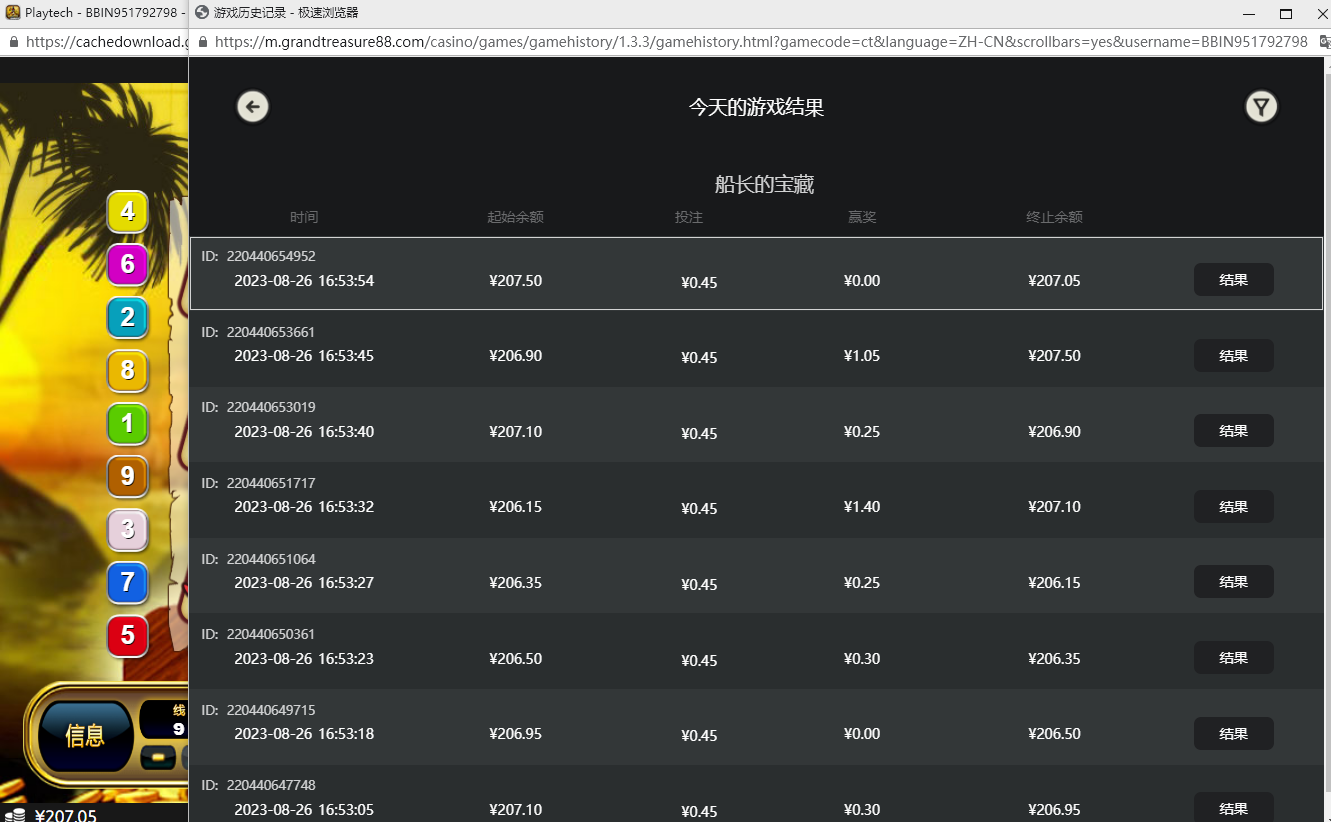1331x822 pixels.
Task: Click the 投注 column header
Action: pos(689,217)
